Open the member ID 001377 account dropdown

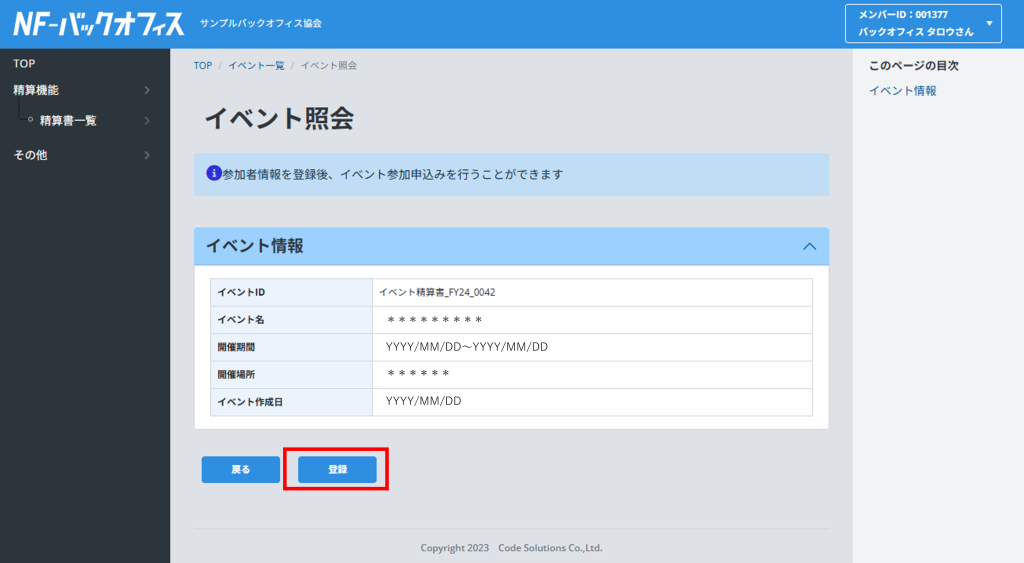[x=923, y=24]
